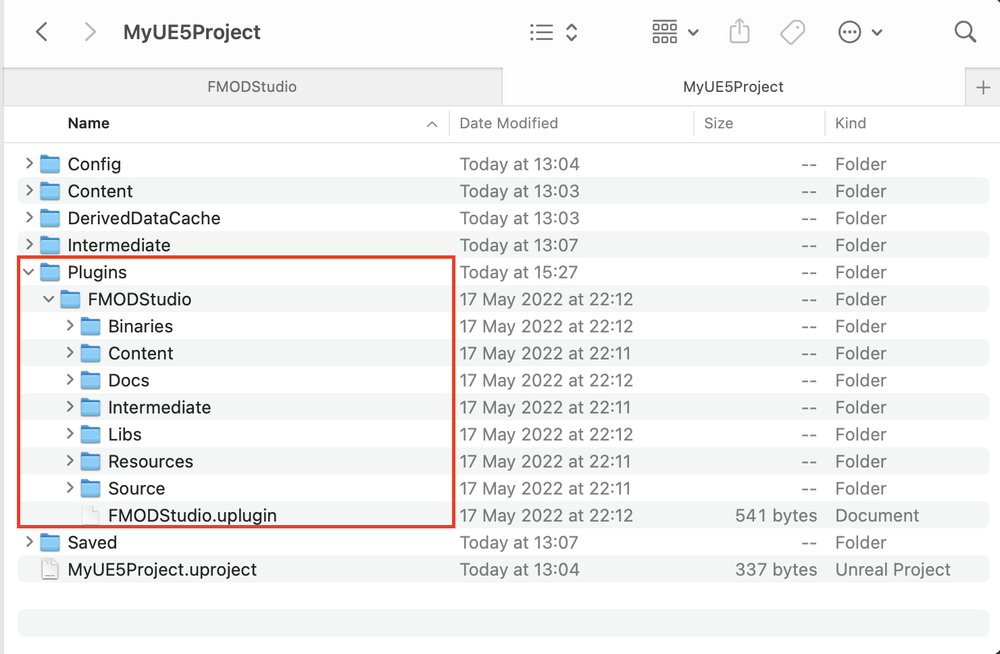
Task: Select the FMODStudio folder row name
Action: (140, 299)
